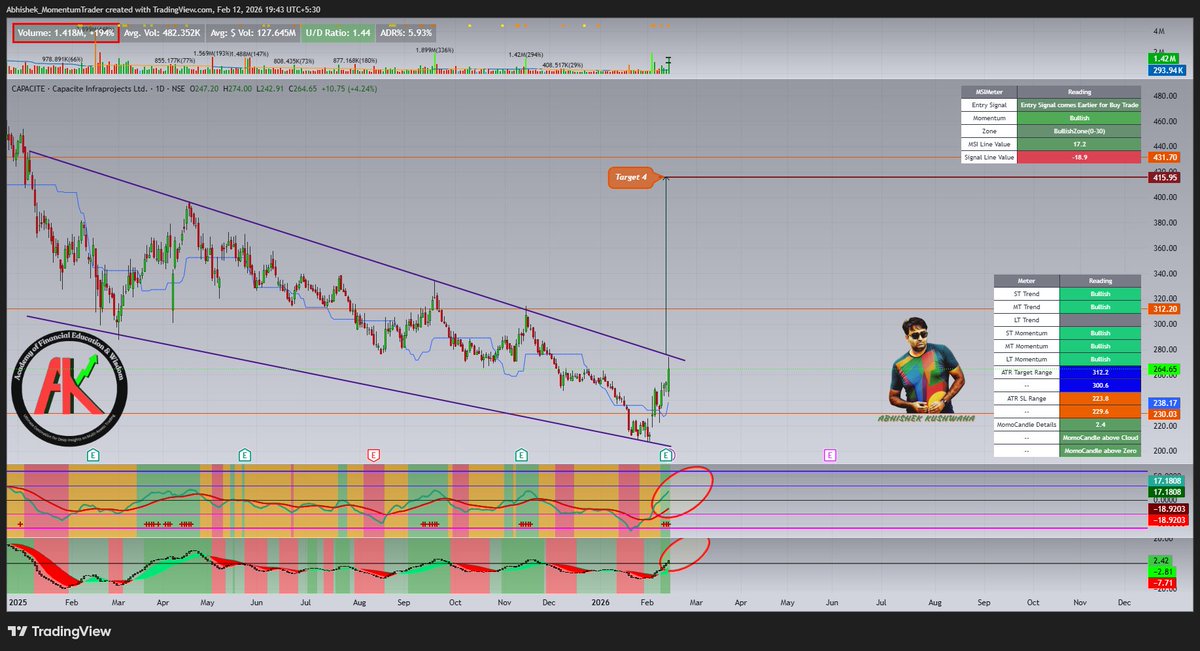Click the red -18.9 Signal Line cell

1079,157
